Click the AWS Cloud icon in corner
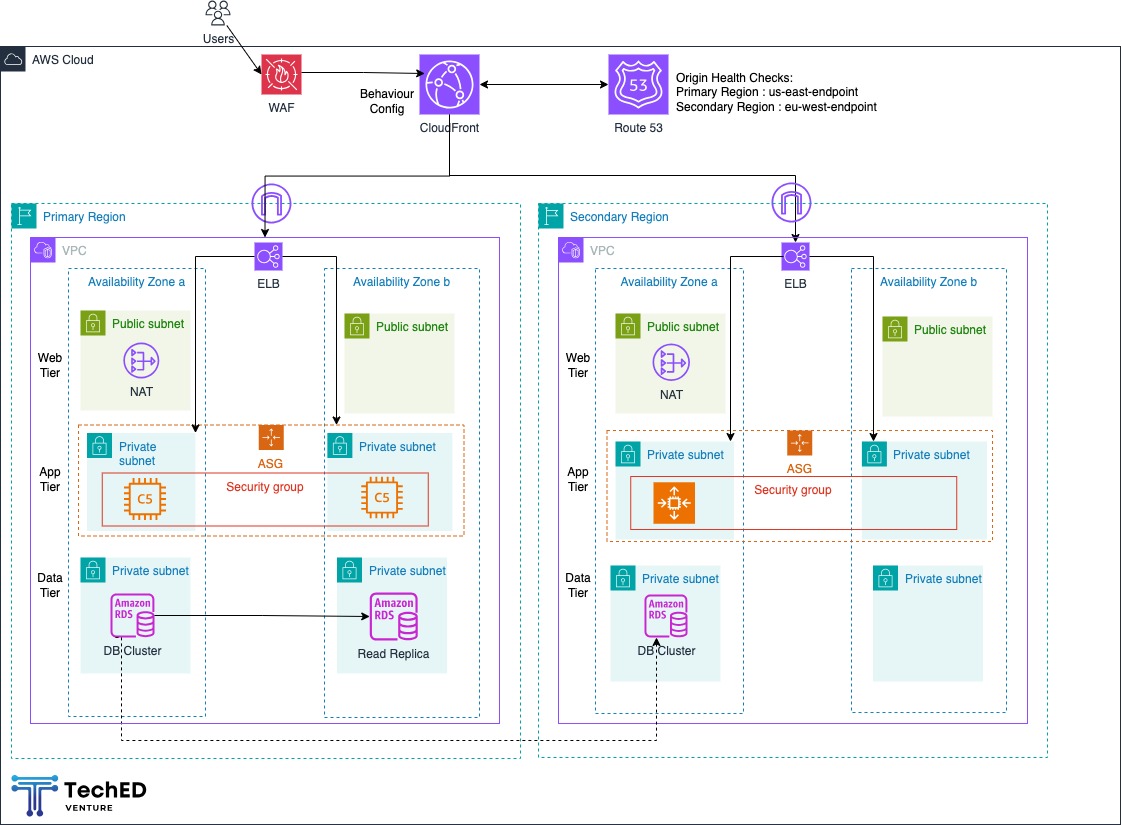 tap(13, 60)
